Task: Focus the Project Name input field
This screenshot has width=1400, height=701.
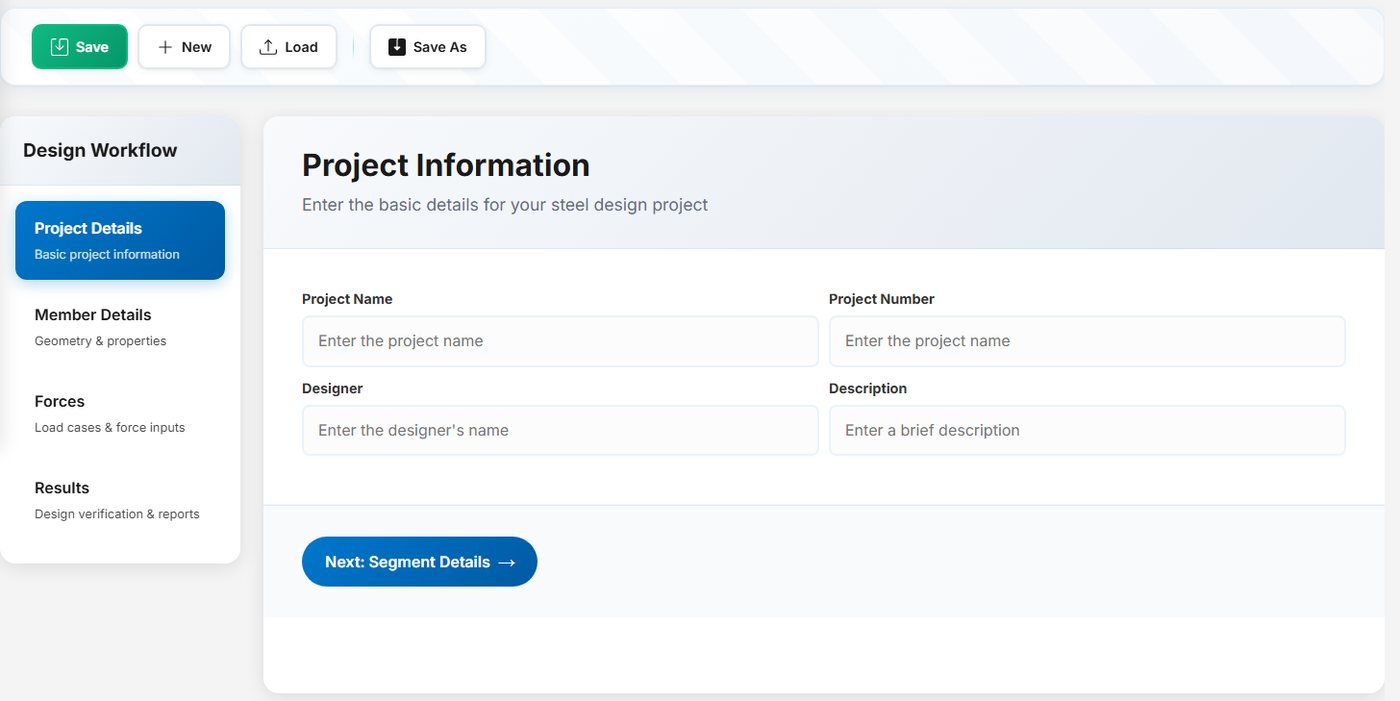Action: point(560,341)
